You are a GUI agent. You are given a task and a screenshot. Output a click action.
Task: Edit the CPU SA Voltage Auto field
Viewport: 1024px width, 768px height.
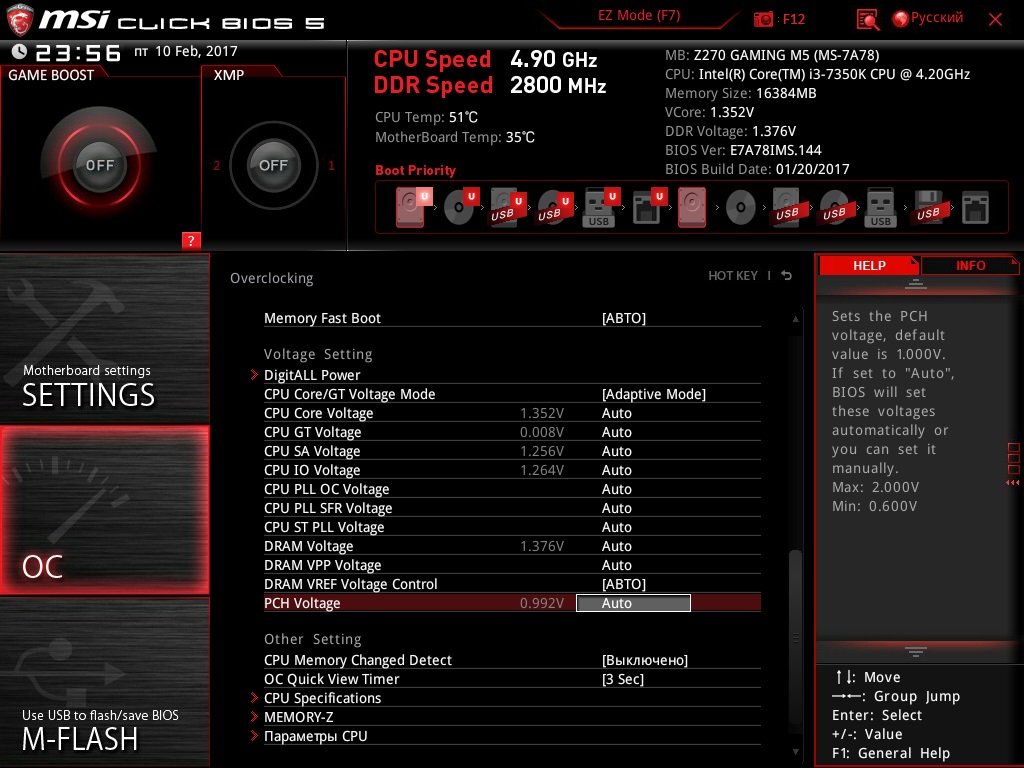coord(616,451)
